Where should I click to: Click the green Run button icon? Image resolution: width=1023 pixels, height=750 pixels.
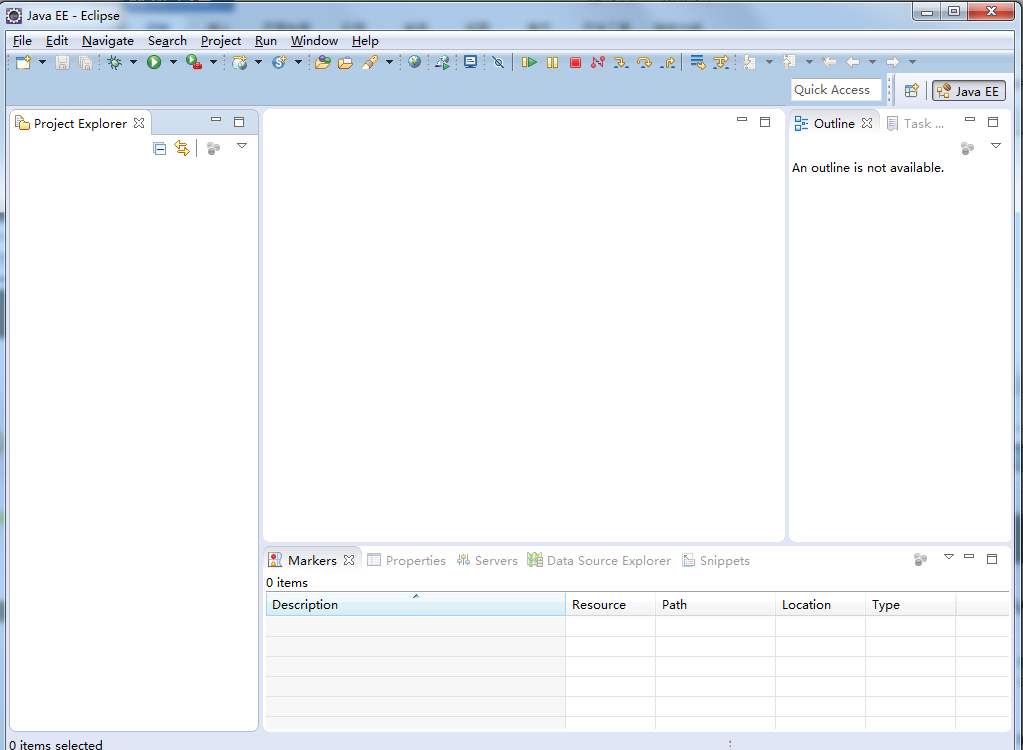154,62
